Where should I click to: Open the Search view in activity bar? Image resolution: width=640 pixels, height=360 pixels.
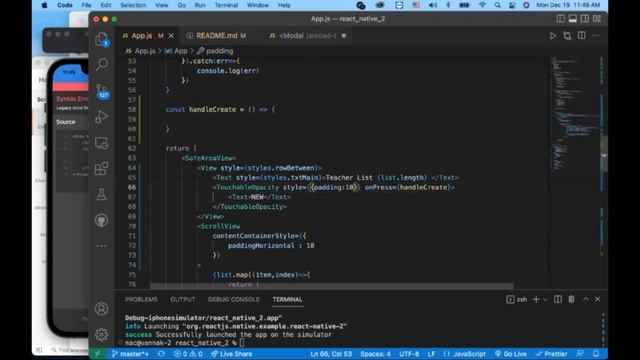point(102,64)
